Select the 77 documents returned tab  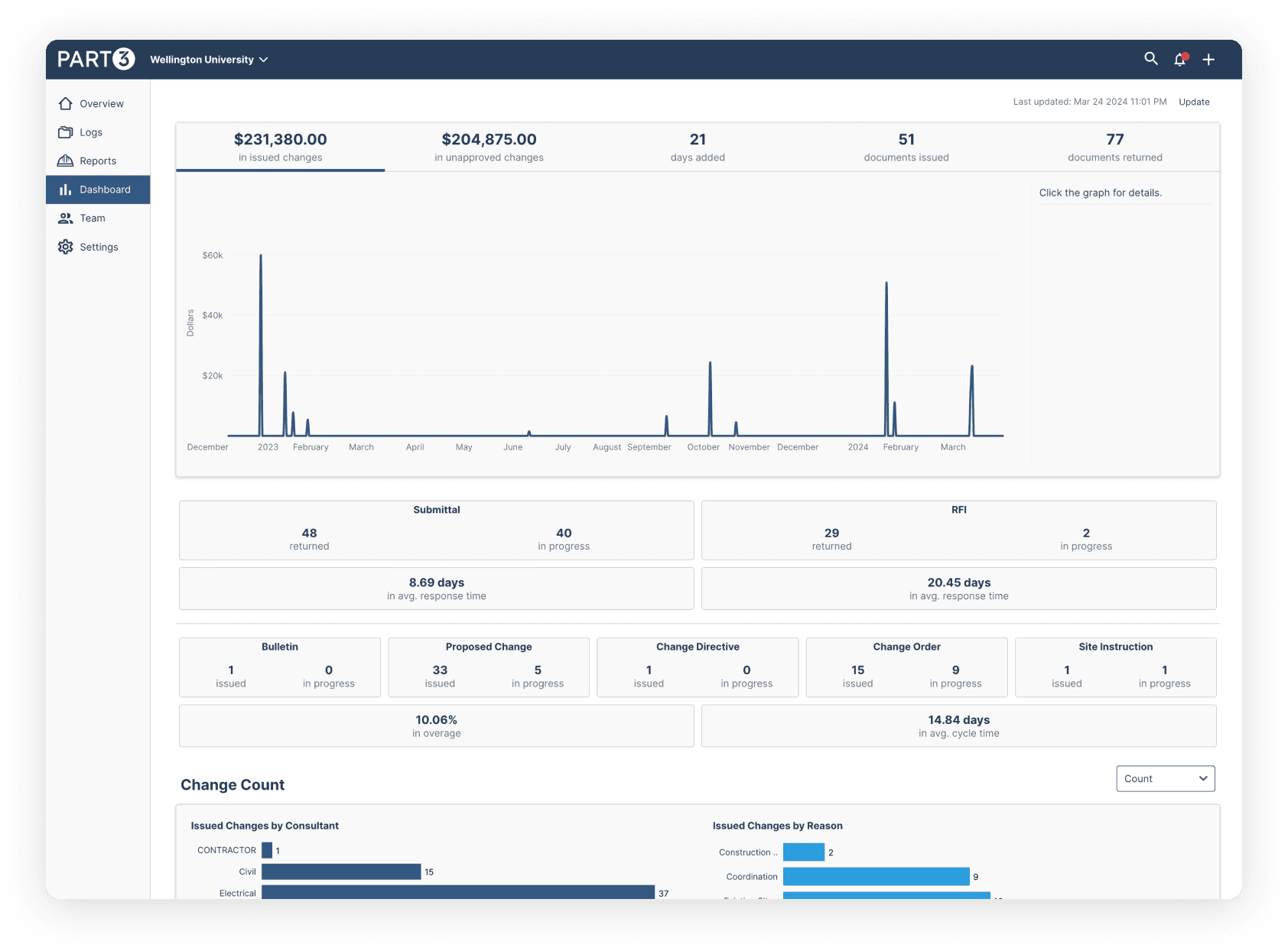pos(1115,147)
